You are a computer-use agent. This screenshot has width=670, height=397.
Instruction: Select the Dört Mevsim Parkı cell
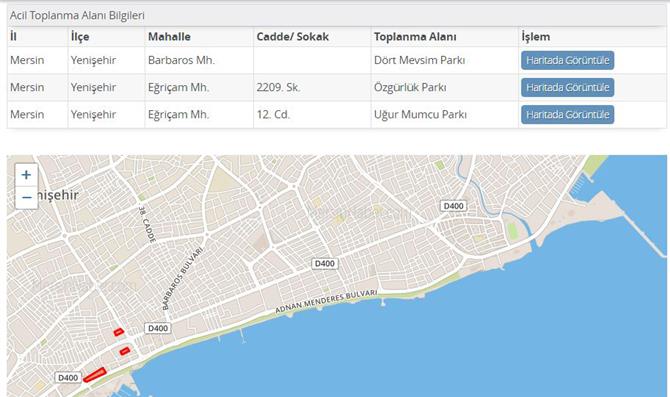pos(419,60)
